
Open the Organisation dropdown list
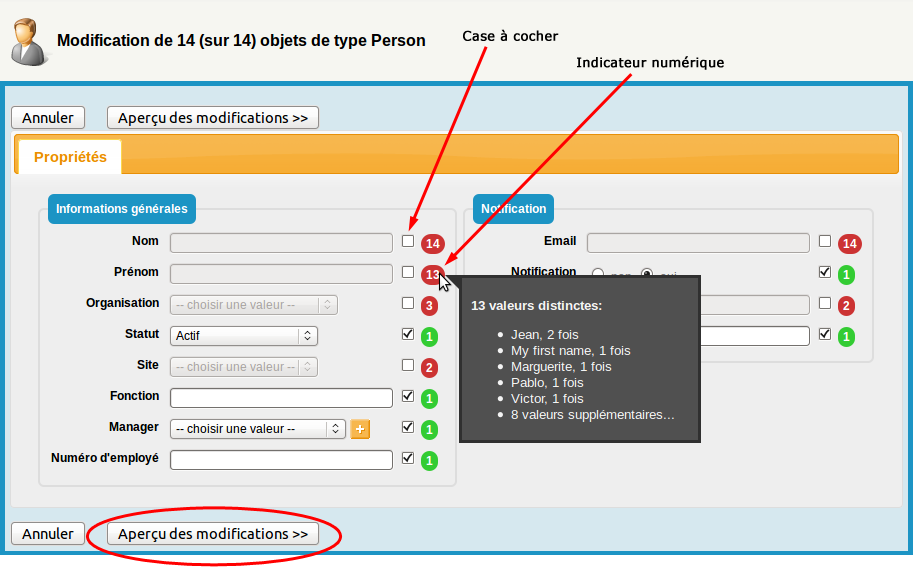coord(253,305)
